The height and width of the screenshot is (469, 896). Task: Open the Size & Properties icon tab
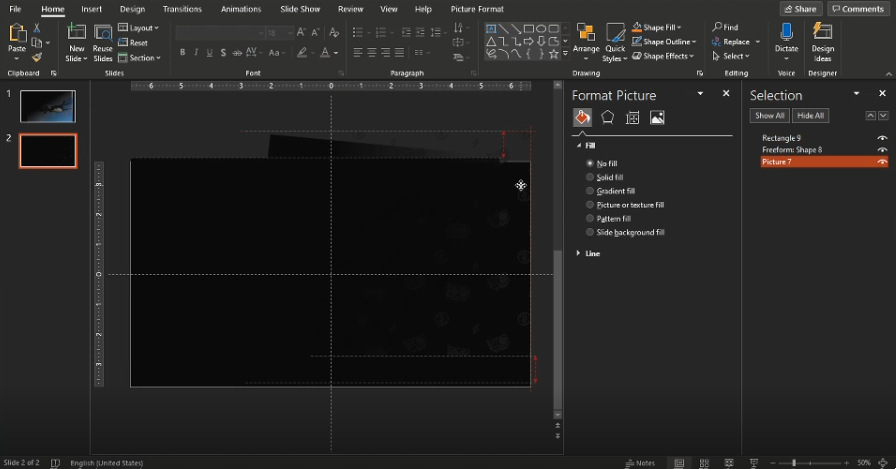[x=632, y=118]
